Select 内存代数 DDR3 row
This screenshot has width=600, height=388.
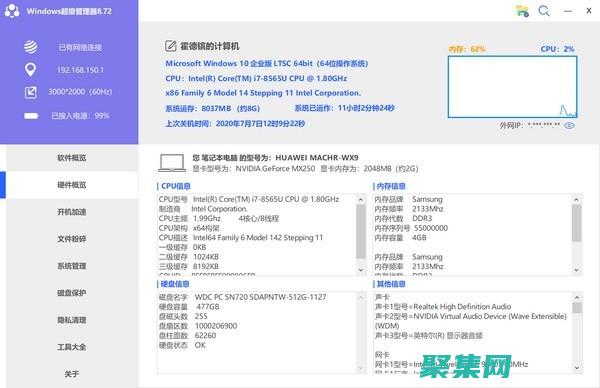tap(403, 218)
